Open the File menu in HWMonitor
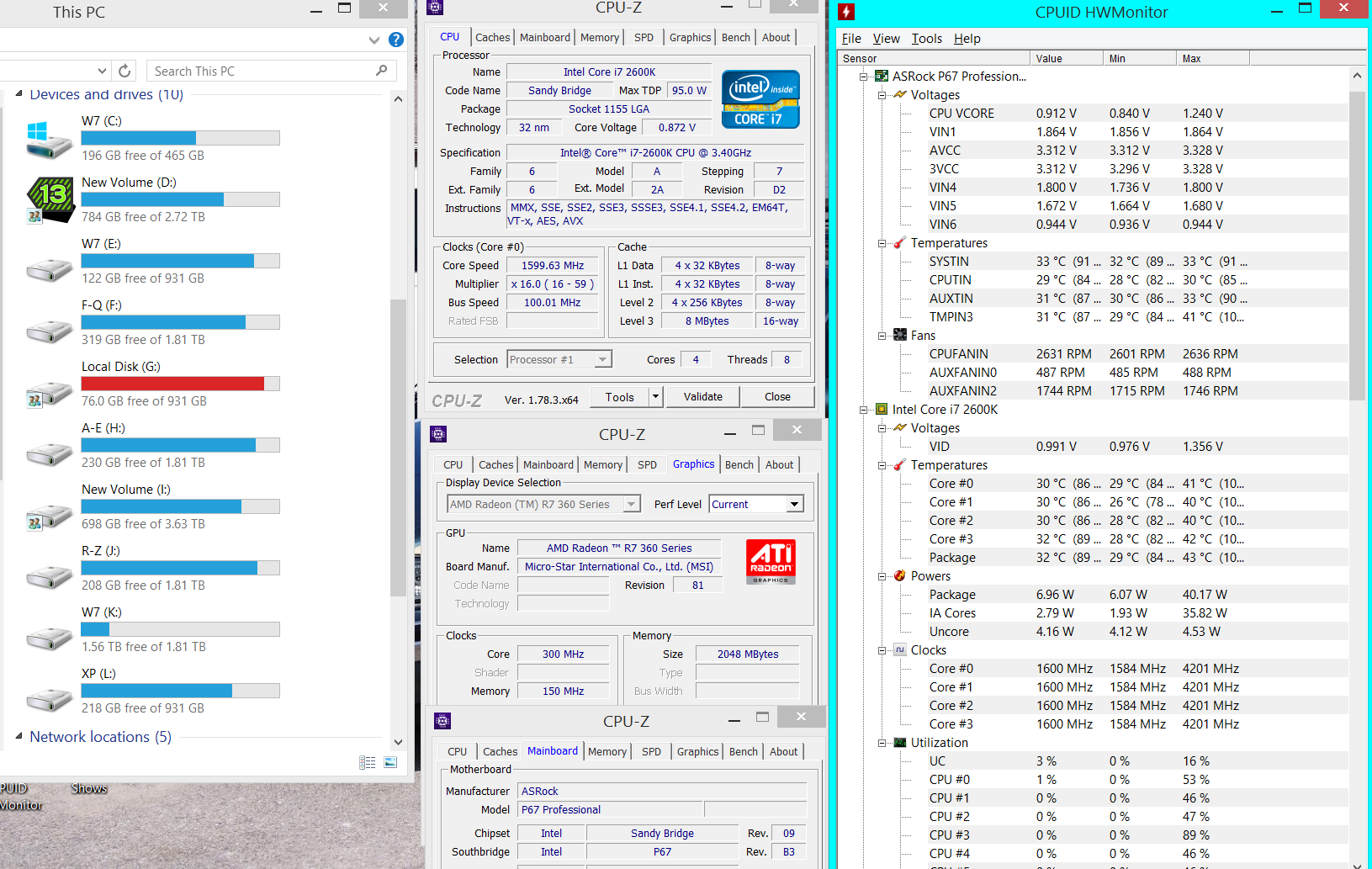 (x=851, y=38)
